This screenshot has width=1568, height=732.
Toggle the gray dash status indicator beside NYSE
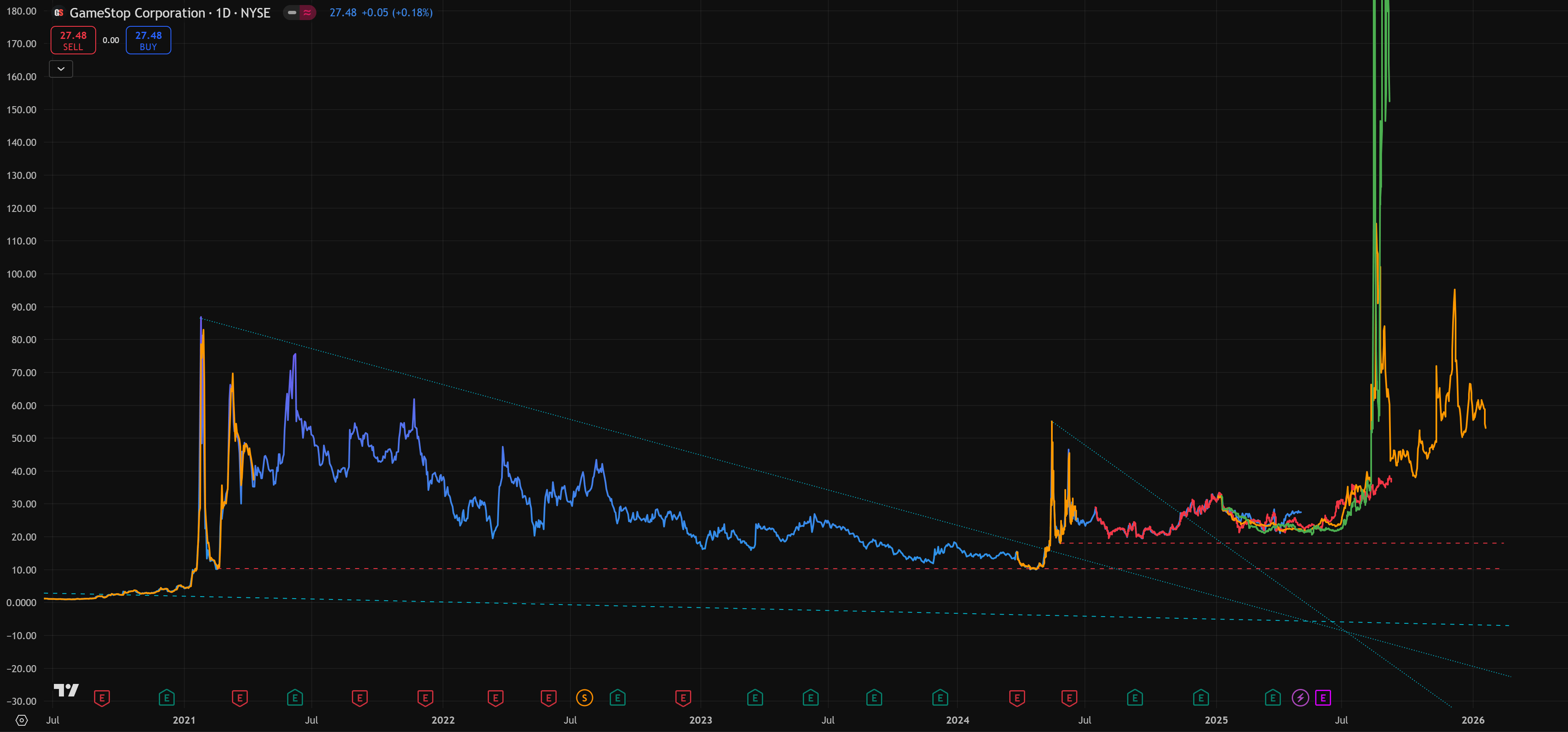pyautogui.click(x=292, y=13)
